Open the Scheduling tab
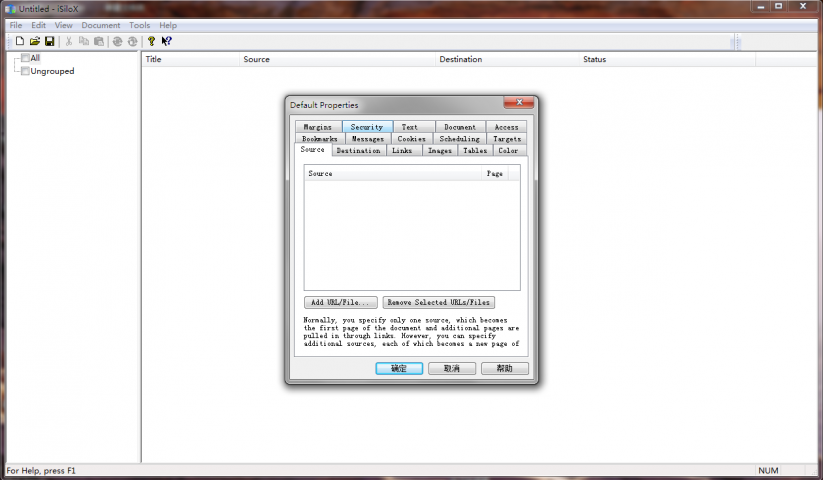The width and height of the screenshot is (823, 480). tap(459, 139)
